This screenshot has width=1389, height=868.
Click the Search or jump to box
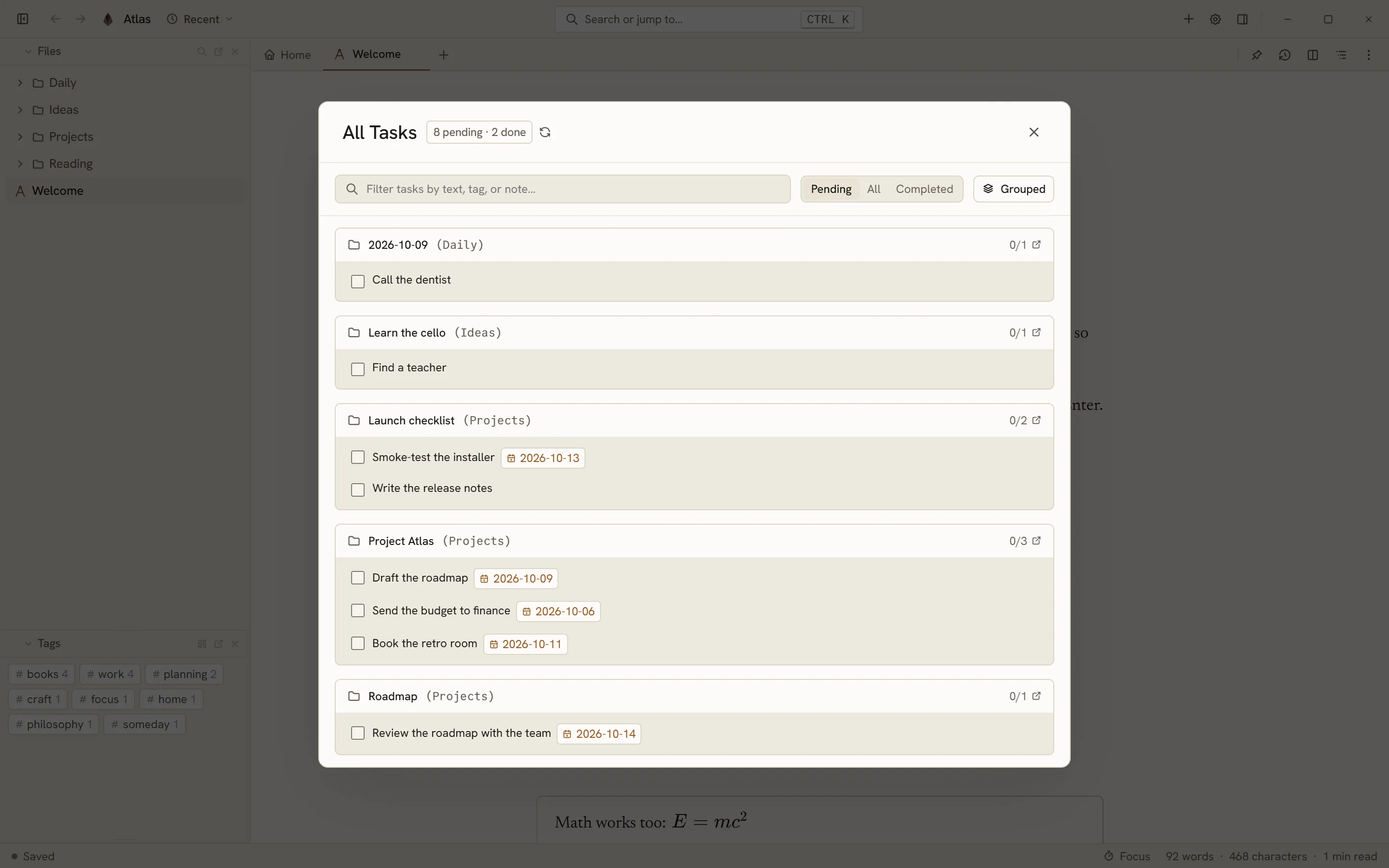click(x=708, y=19)
